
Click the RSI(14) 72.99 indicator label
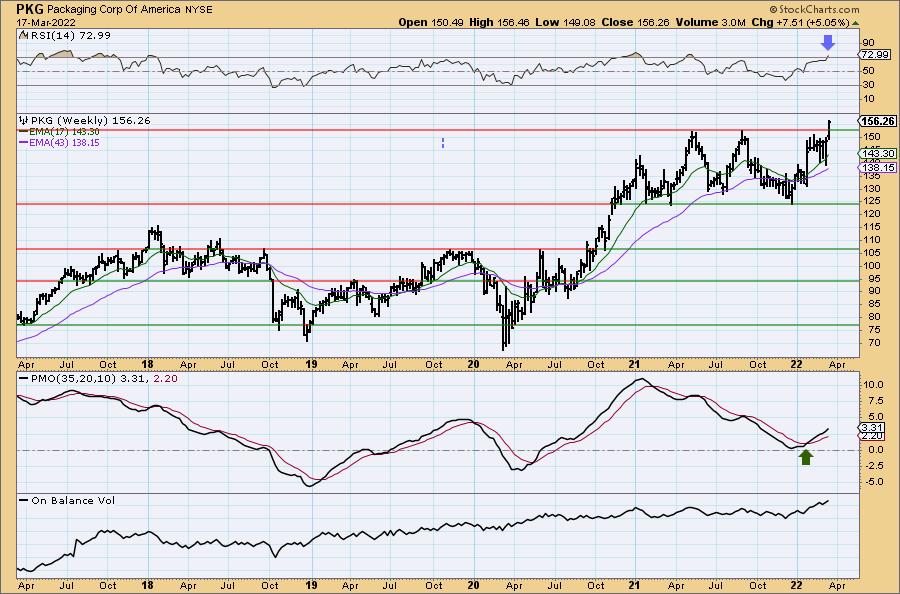click(71, 36)
